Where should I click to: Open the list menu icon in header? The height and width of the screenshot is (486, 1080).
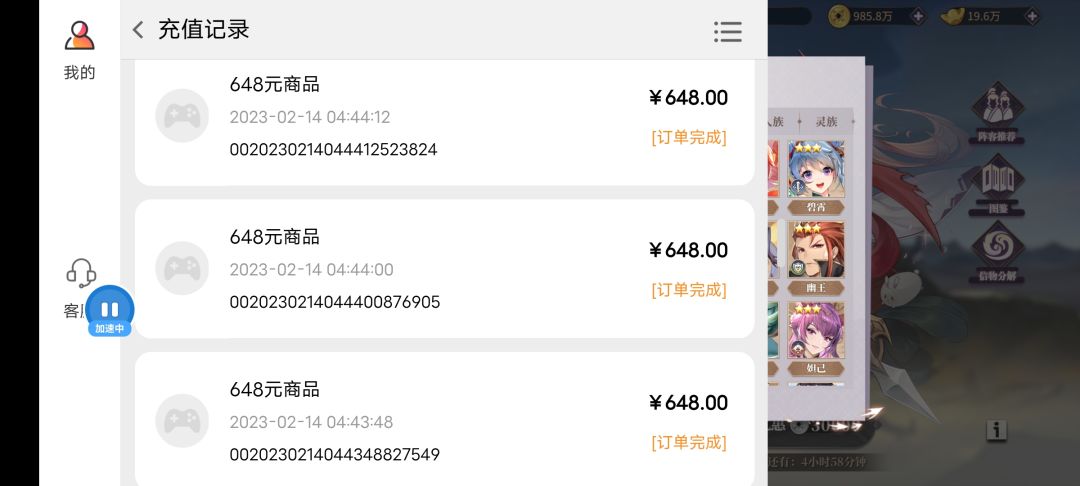tap(727, 31)
